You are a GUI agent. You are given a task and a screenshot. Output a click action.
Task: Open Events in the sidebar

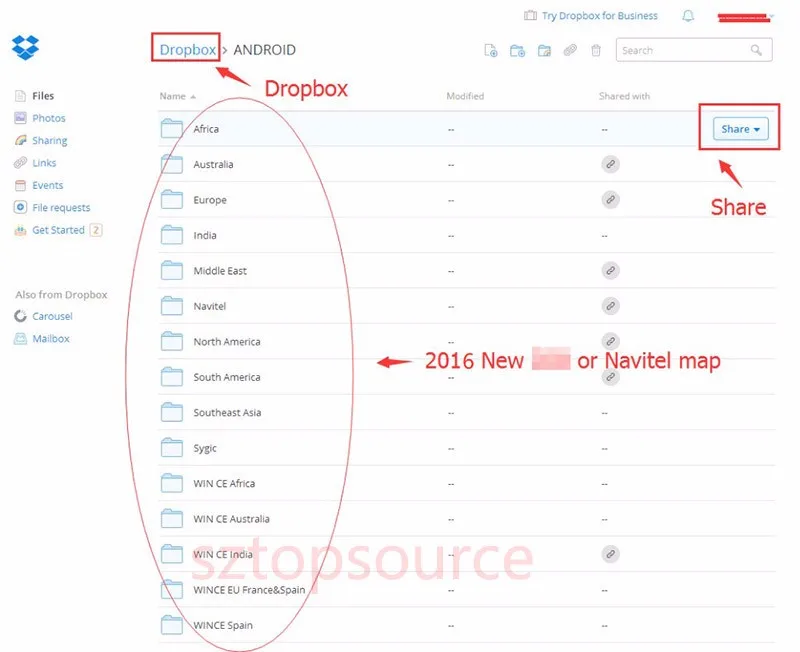47,185
